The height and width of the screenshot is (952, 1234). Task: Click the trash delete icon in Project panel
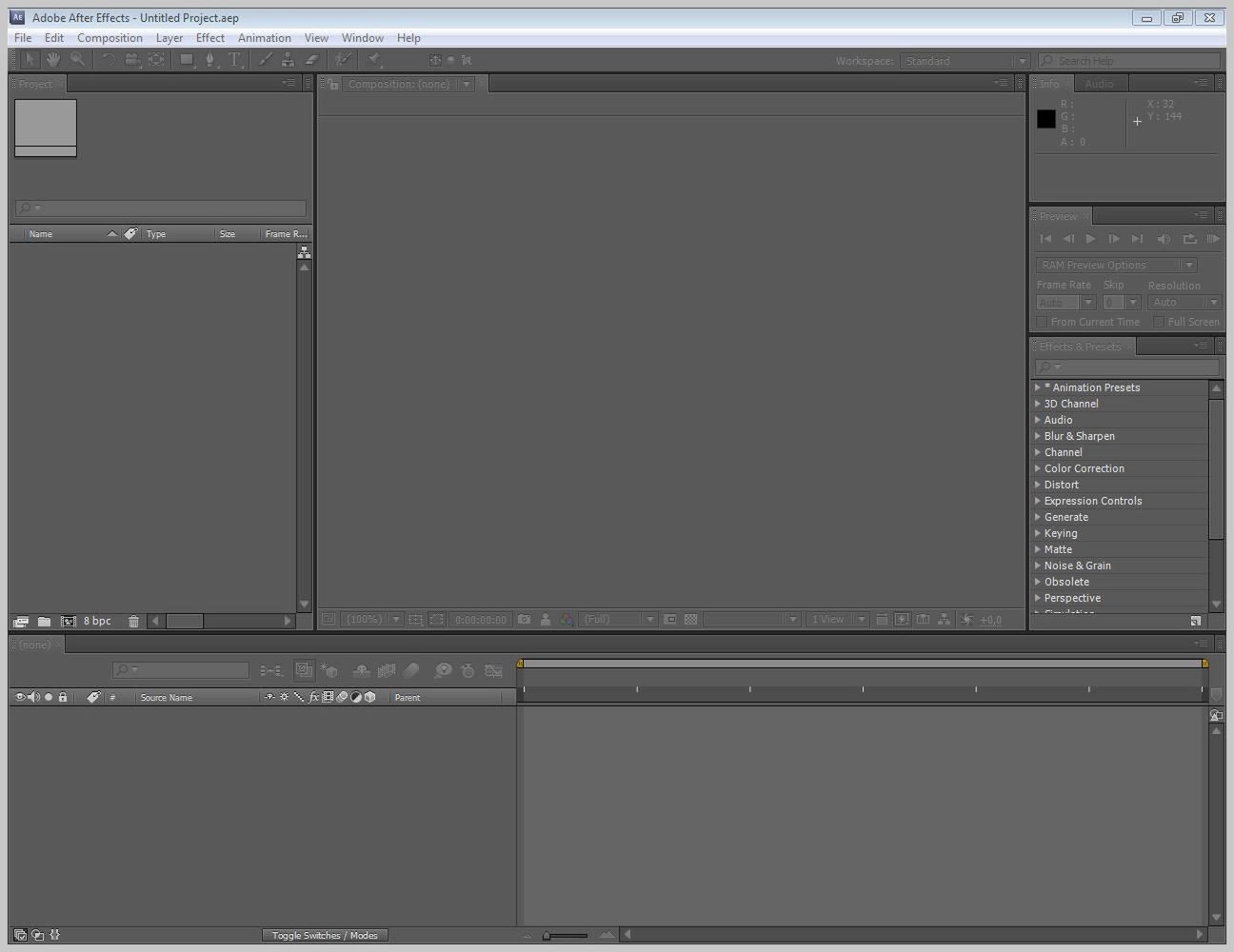[133, 622]
